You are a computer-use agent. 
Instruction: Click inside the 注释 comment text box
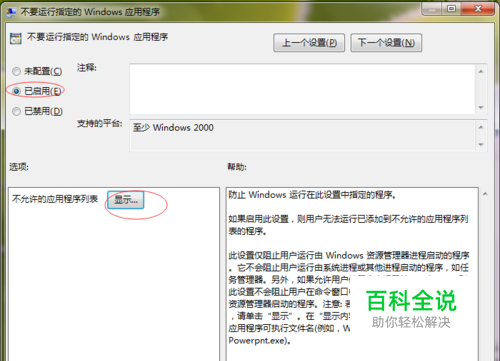(x=302, y=89)
